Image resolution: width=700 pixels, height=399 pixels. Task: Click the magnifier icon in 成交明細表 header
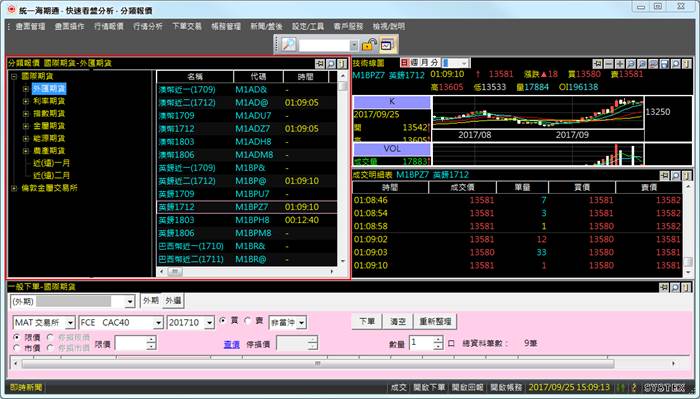(675, 175)
